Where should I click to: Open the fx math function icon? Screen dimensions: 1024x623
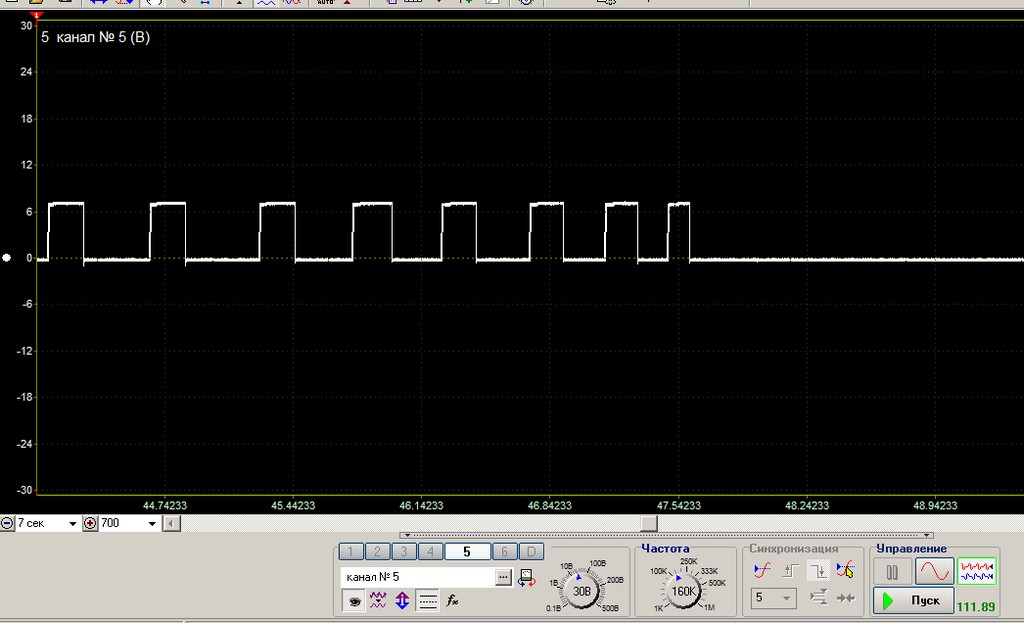(x=452, y=601)
